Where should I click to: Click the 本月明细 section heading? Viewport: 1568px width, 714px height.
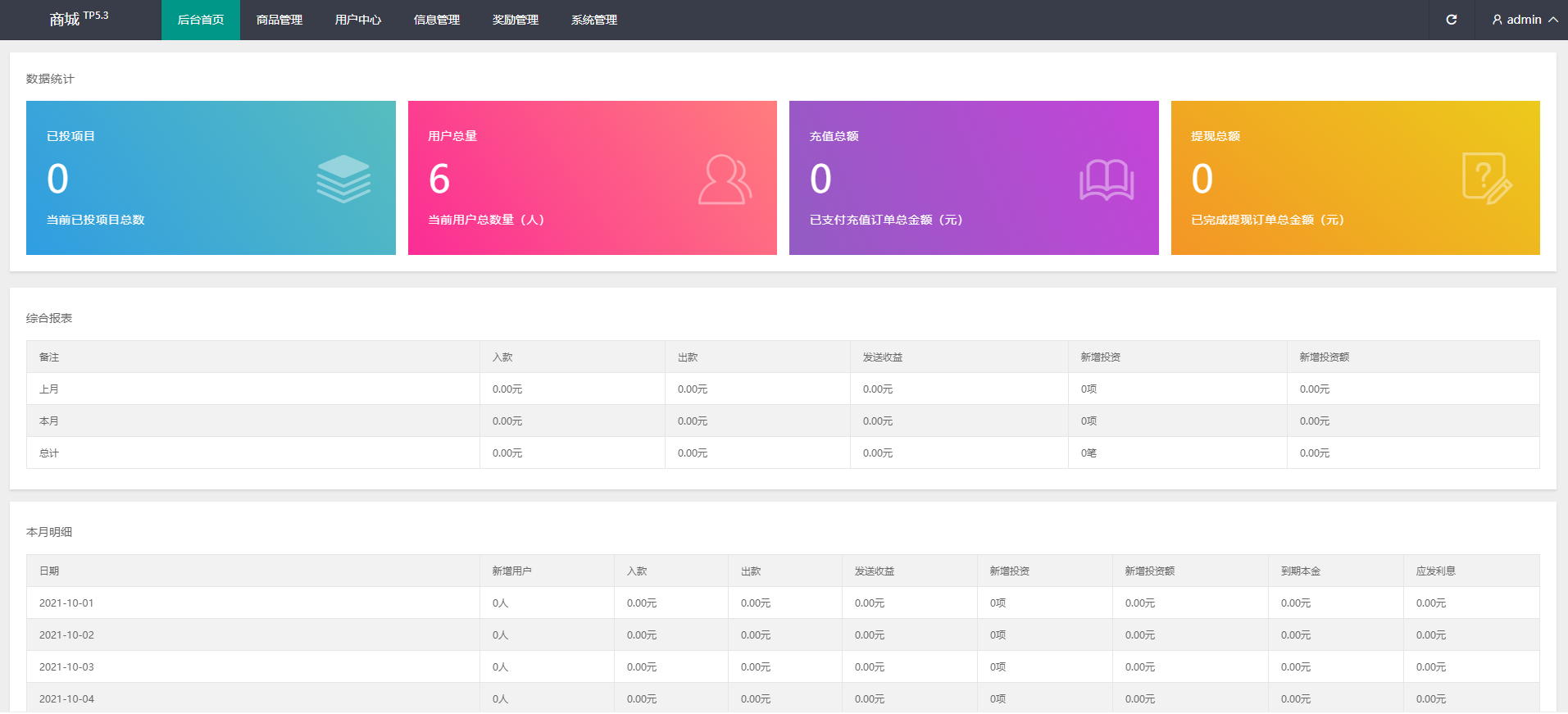(x=49, y=532)
